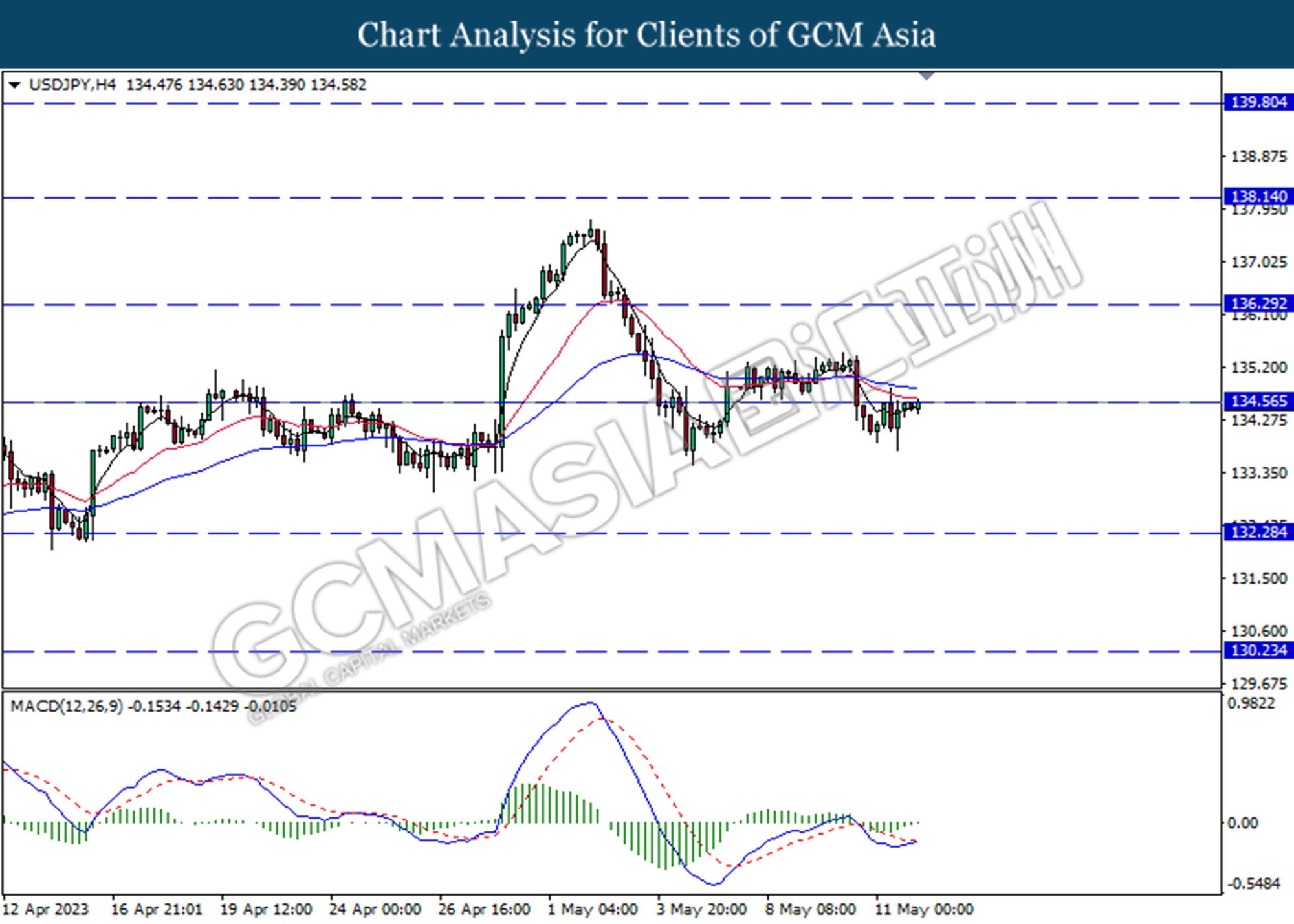This screenshot has width=1294, height=924.
Task: Click the 135.200 price axis value
Action: pos(1258,368)
